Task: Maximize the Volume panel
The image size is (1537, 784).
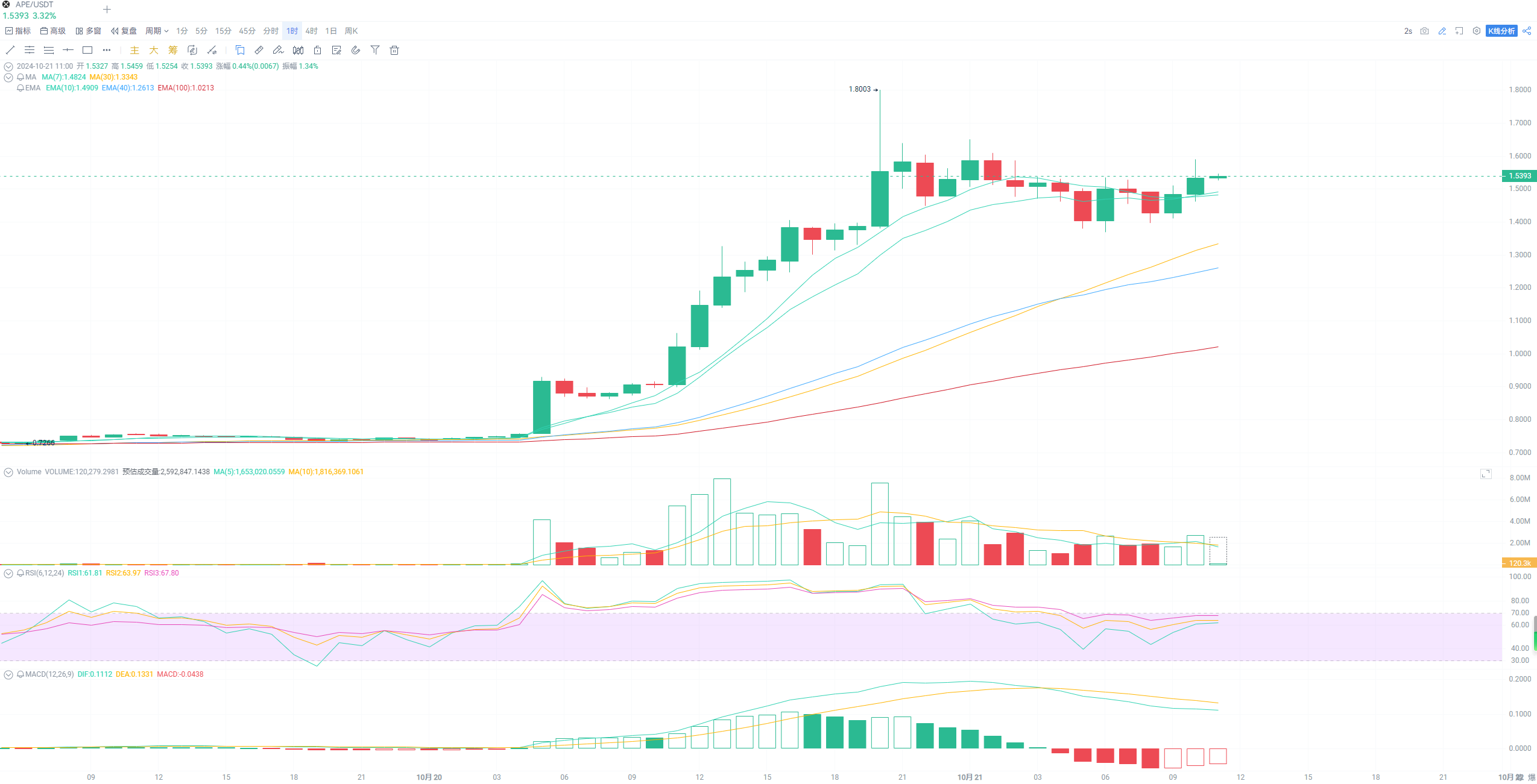Action: [1486, 474]
